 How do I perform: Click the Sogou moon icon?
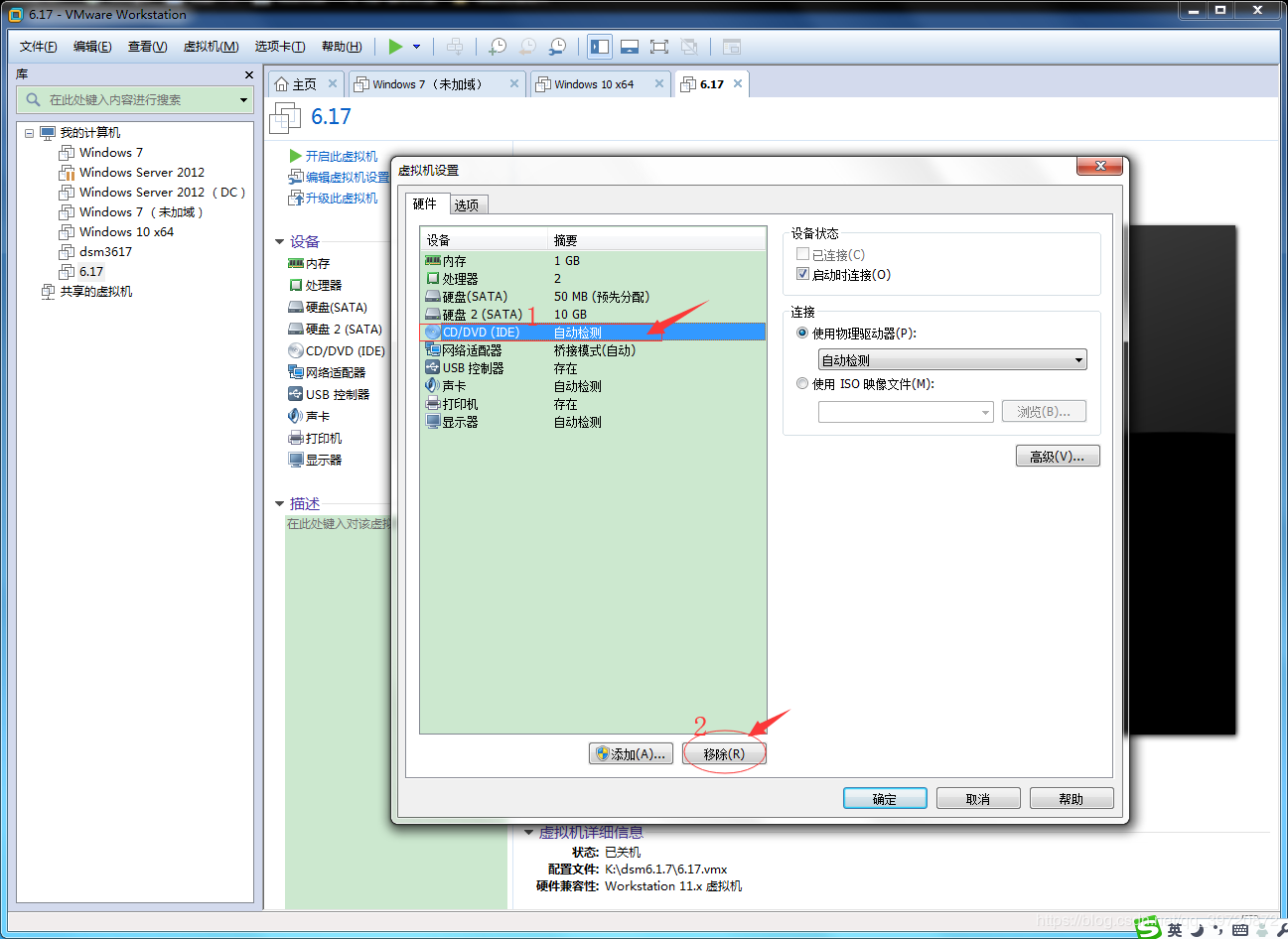1197,930
